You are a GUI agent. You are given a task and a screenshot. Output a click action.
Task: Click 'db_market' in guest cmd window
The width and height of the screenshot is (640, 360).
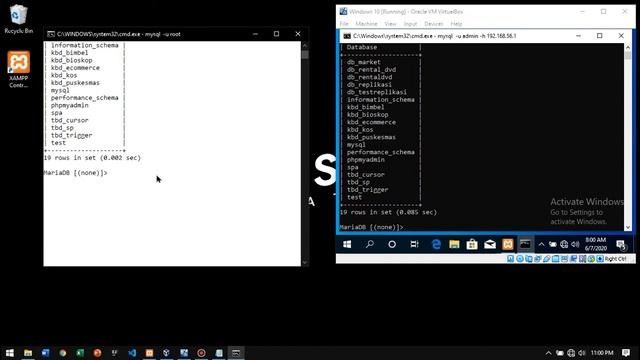pos(364,62)
